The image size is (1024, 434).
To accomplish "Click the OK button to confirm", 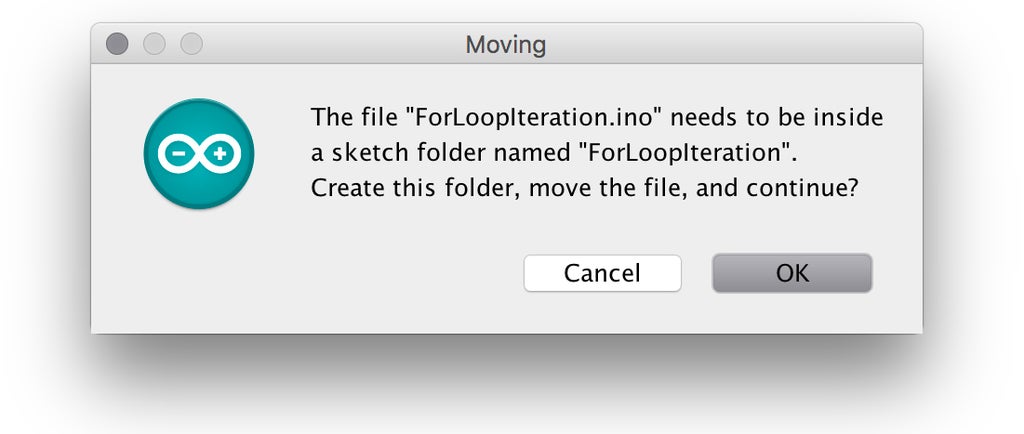I will point(792,273).
